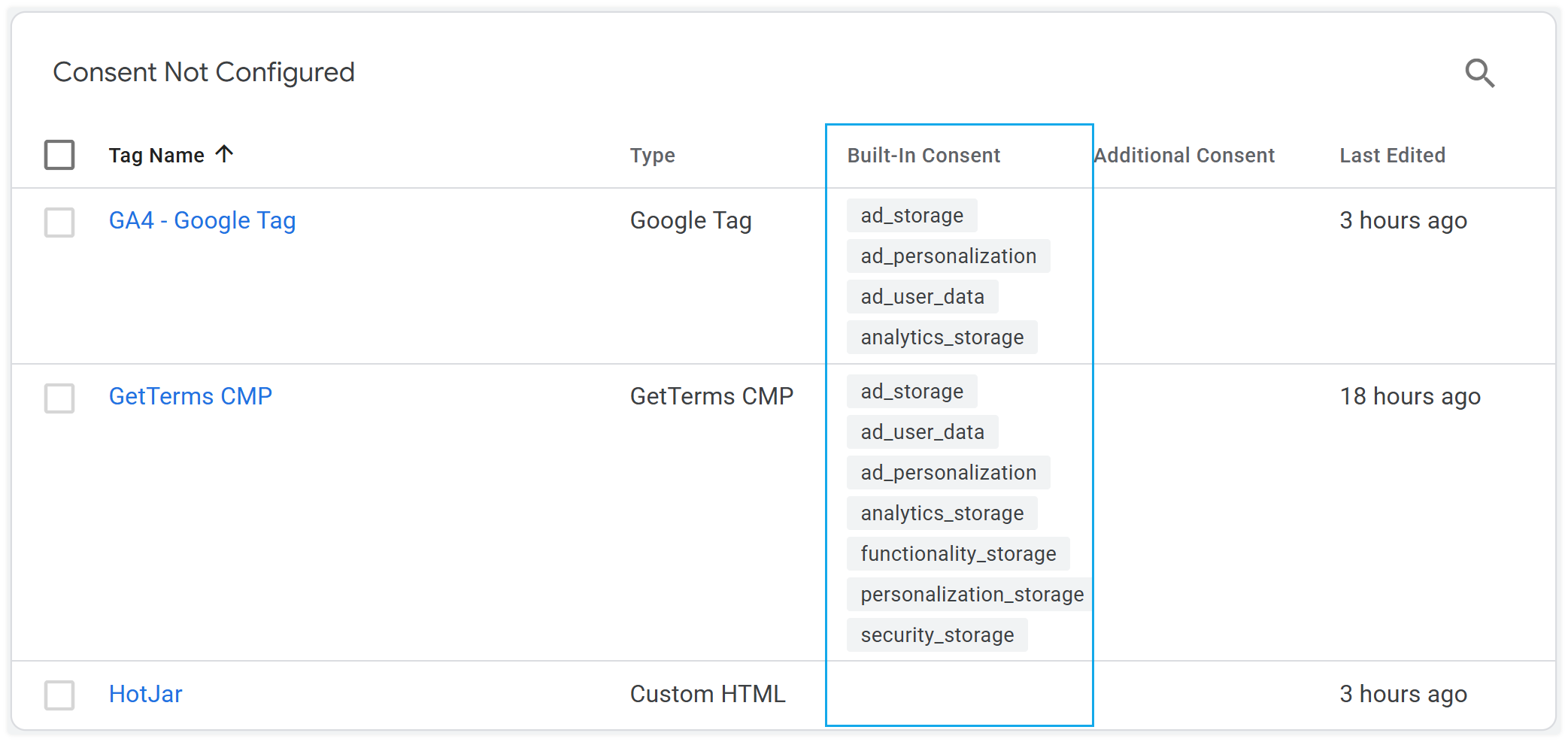
Task: Click the search magnifier icon
Action: click(1479, 73)
